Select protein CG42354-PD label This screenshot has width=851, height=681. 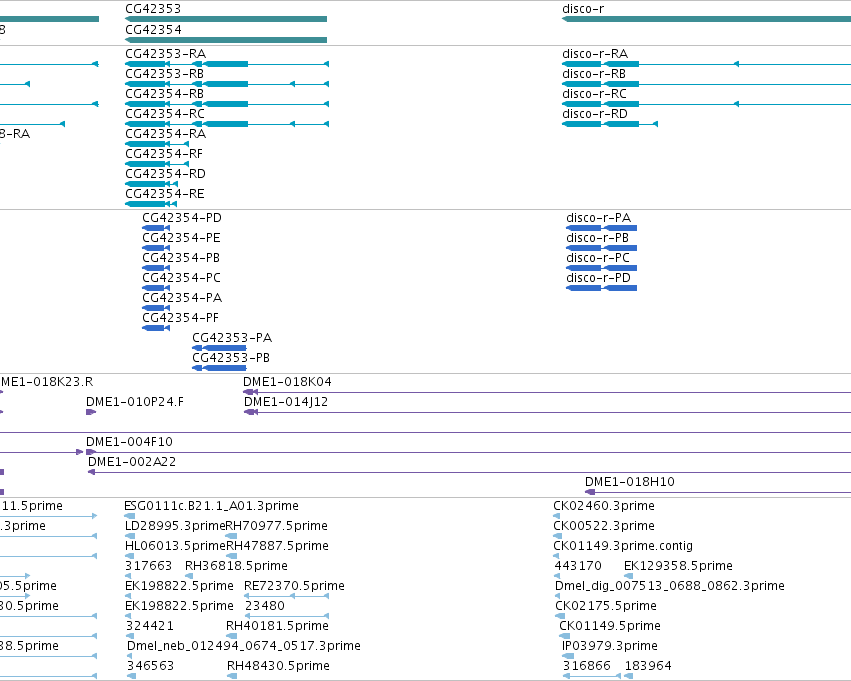[182, 218]
